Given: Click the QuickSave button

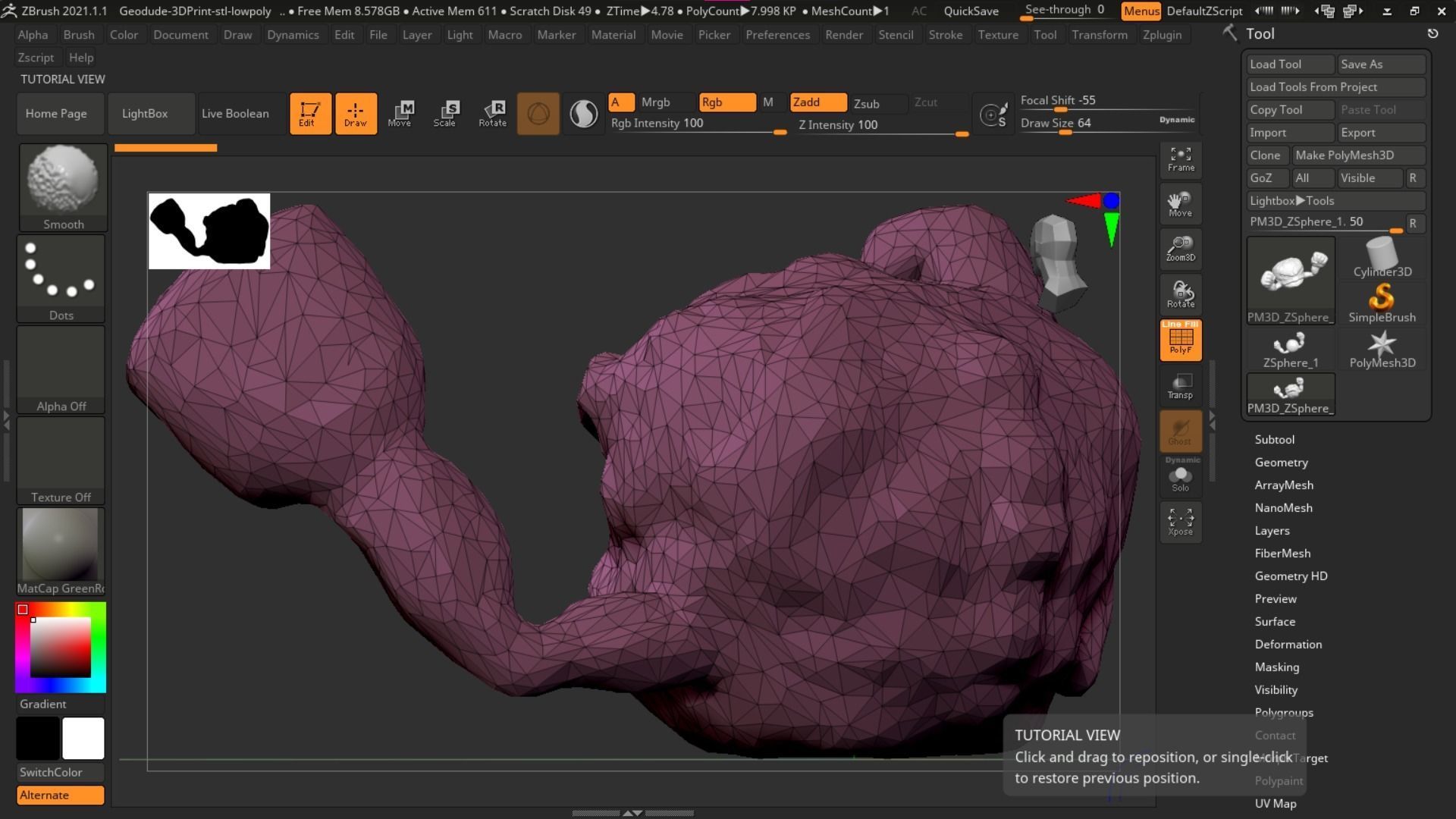Looking at the screenshot, I should pos(971,11).
